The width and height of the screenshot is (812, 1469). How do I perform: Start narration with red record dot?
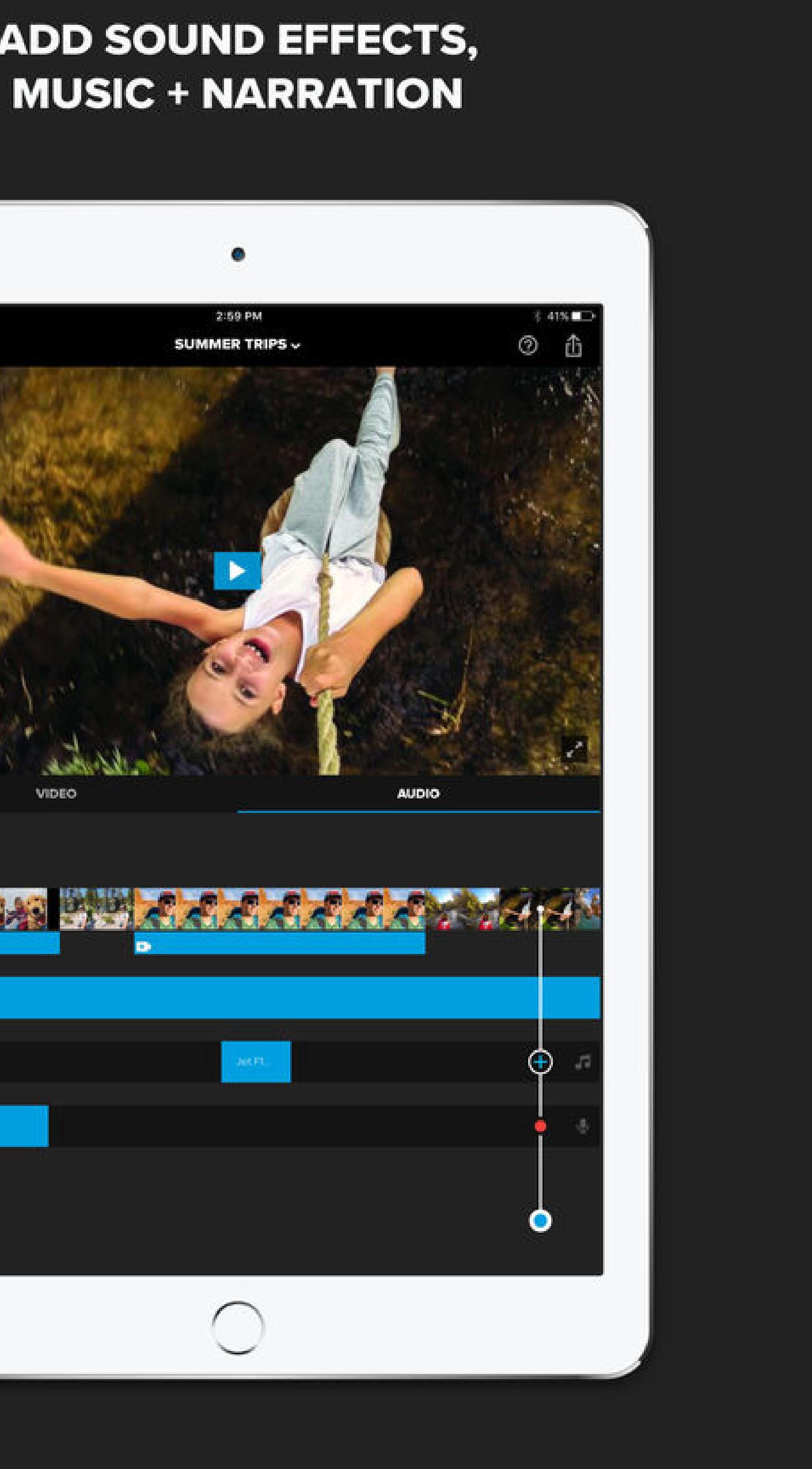(x=540, y=1126)
